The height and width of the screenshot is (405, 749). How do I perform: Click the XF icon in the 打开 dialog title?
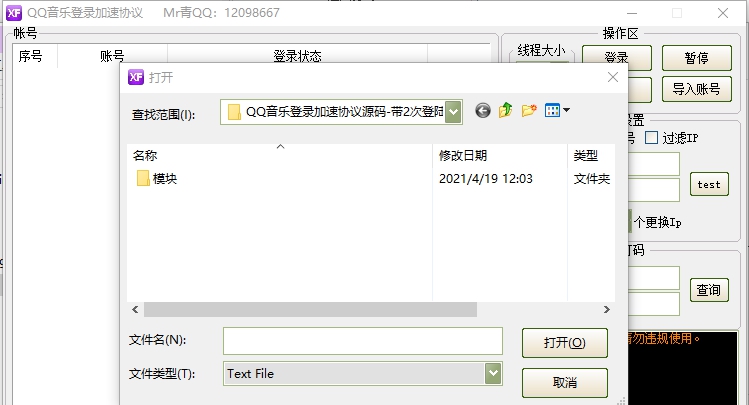pos(136,77)
